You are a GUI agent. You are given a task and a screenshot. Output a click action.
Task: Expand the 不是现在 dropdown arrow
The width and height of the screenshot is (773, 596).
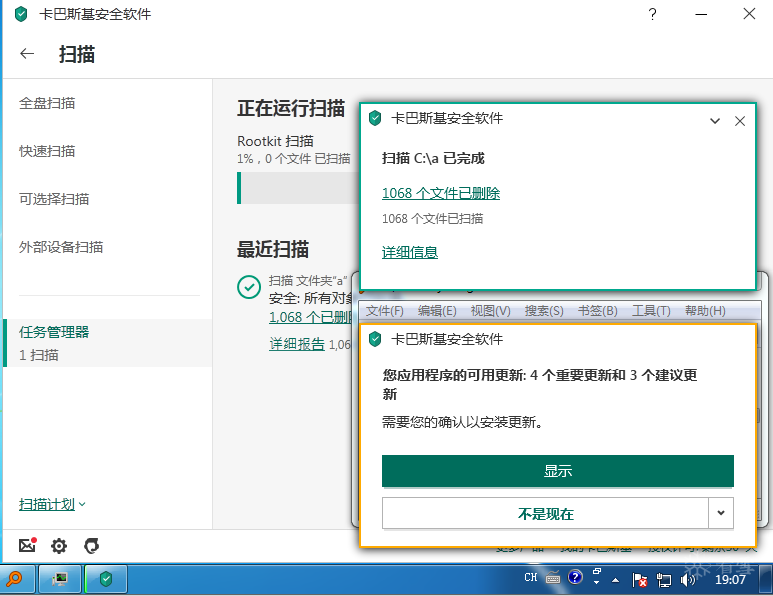(x=721, y=513)
